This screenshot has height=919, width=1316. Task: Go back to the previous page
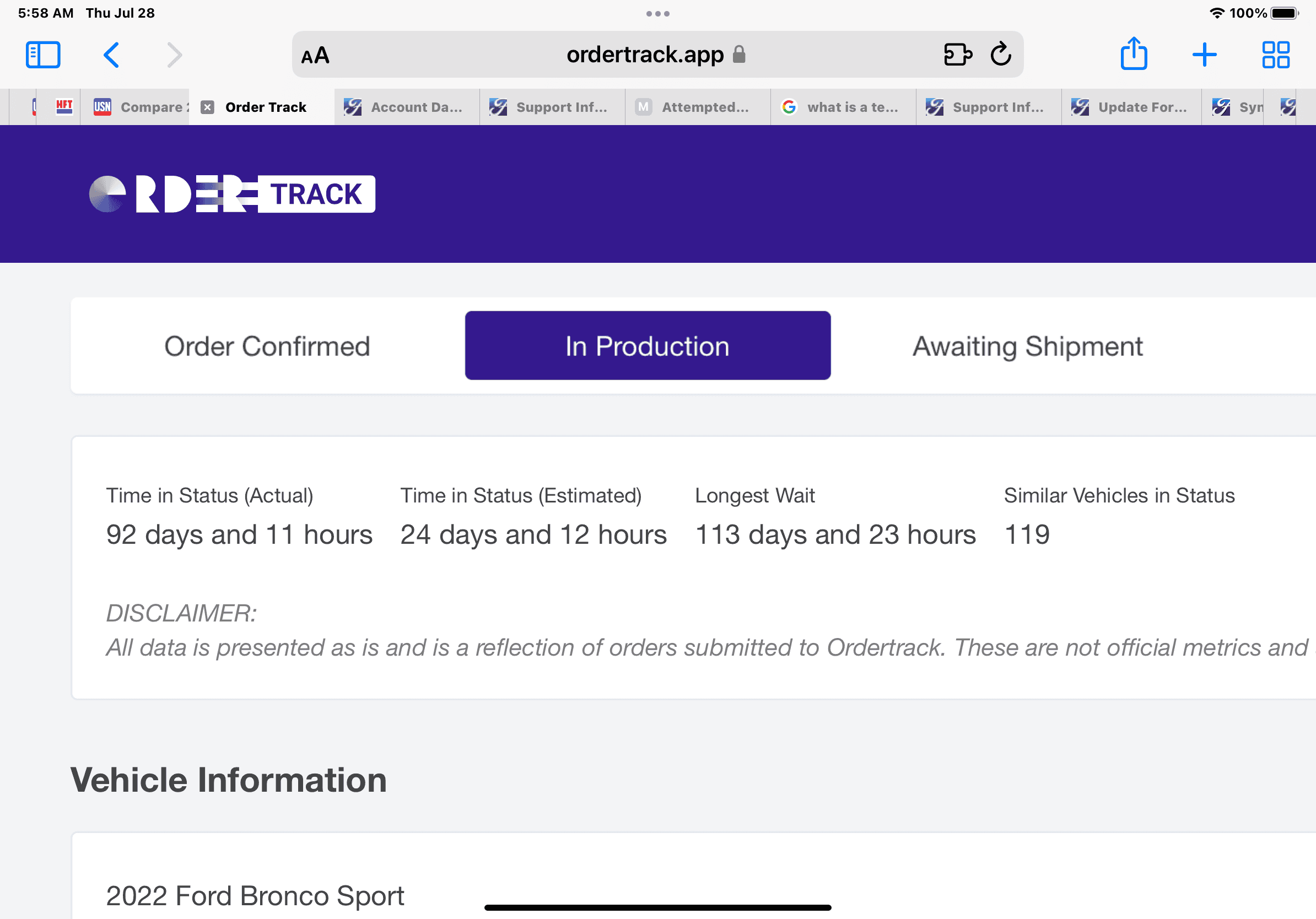click(x=112, y=55)
